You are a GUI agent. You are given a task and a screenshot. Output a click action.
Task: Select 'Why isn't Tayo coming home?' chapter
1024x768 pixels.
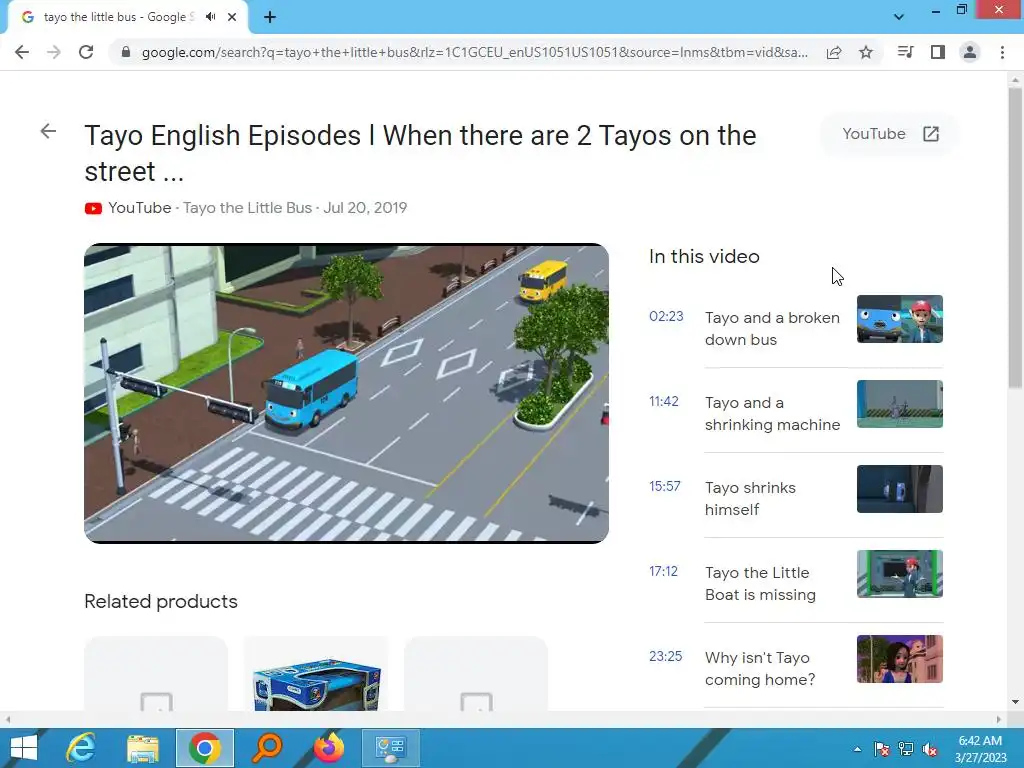[x=760, y=668]
